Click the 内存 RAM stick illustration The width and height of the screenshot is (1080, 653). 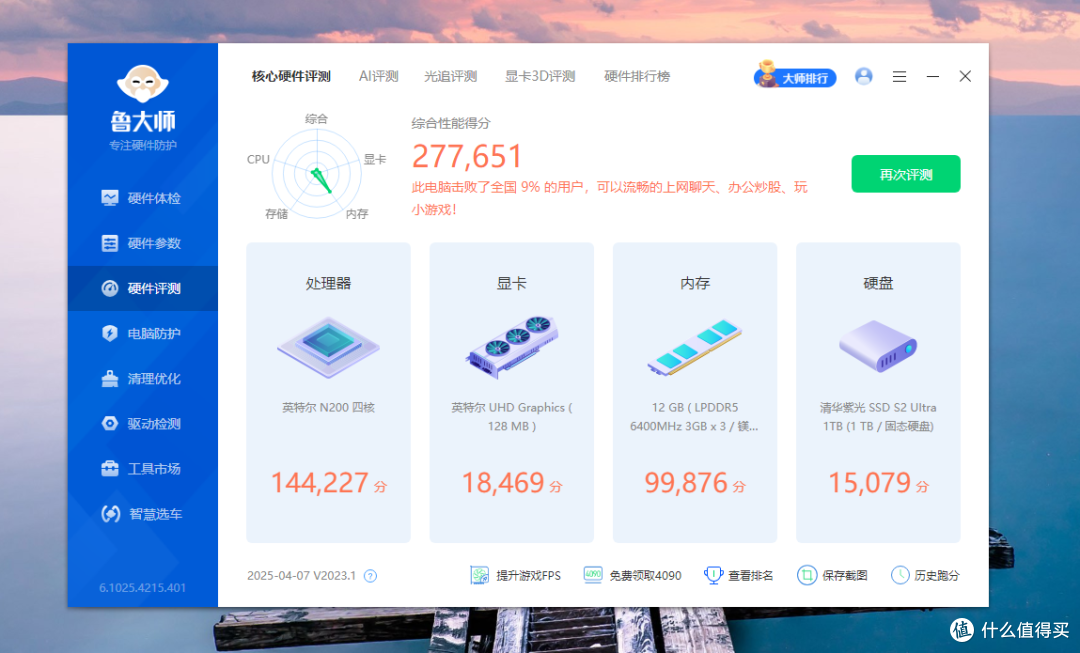(x=695, y=347)
